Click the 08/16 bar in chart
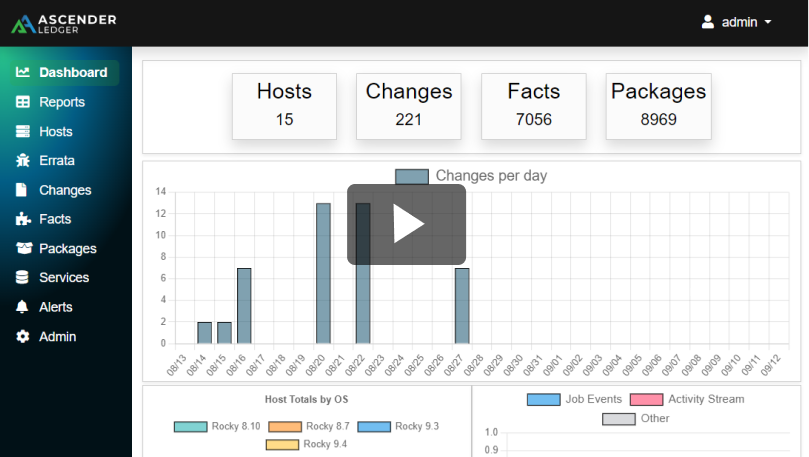 coord(244,306)
